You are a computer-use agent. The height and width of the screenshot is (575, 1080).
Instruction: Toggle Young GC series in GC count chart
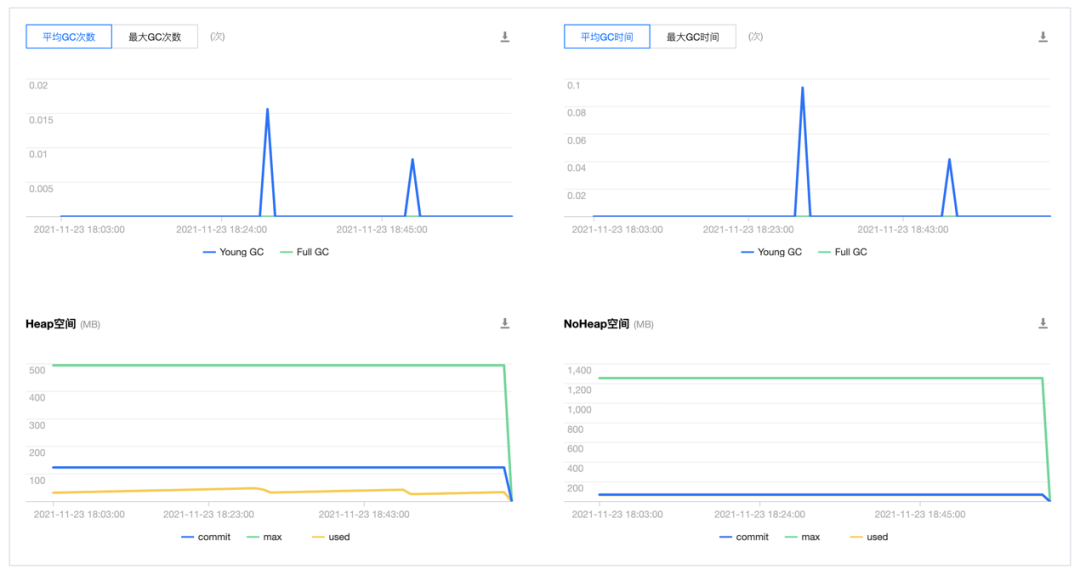point(233,252)
